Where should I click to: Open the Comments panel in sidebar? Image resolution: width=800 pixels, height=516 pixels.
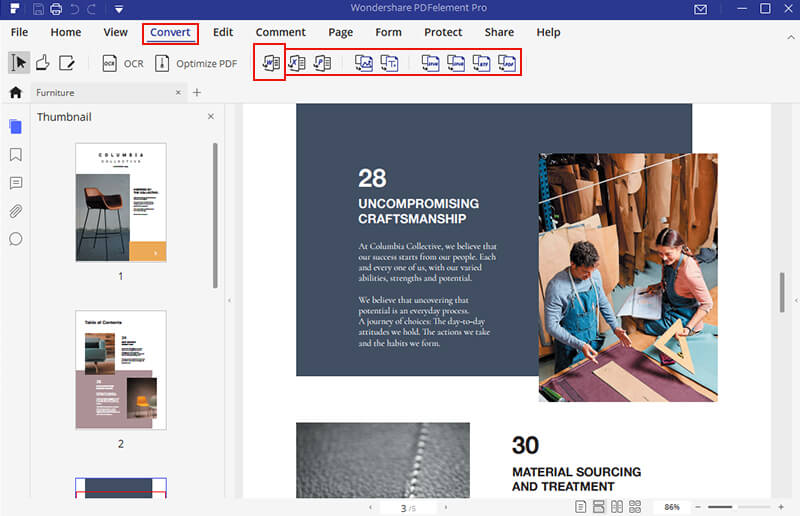point(15,183)
